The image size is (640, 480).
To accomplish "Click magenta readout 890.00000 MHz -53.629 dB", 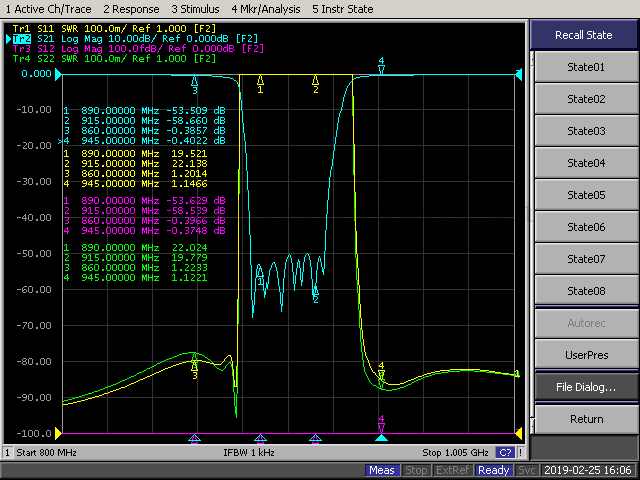I will [x=144, y=201].
